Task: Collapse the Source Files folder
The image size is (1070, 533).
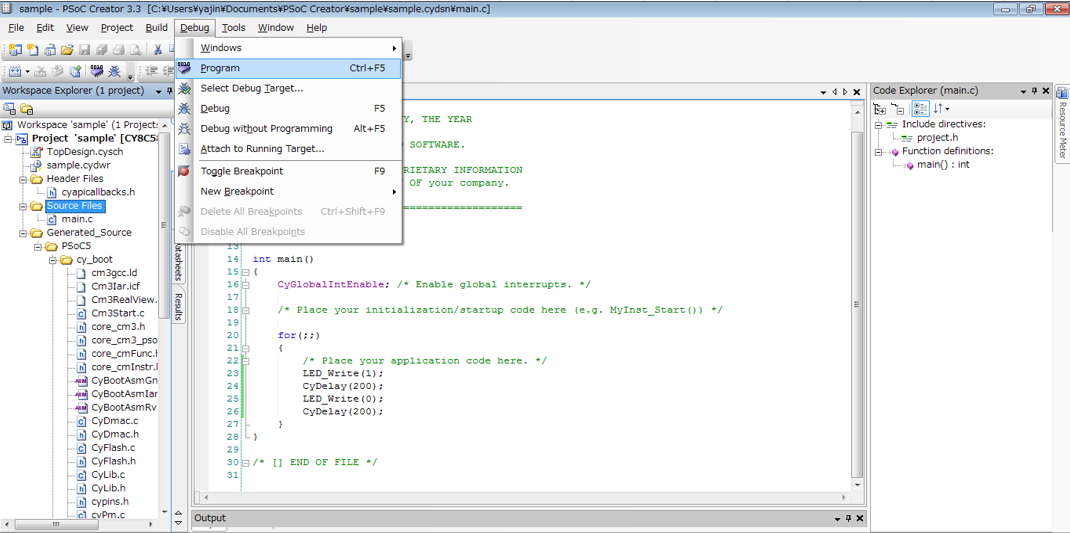Action: (22, 206)
